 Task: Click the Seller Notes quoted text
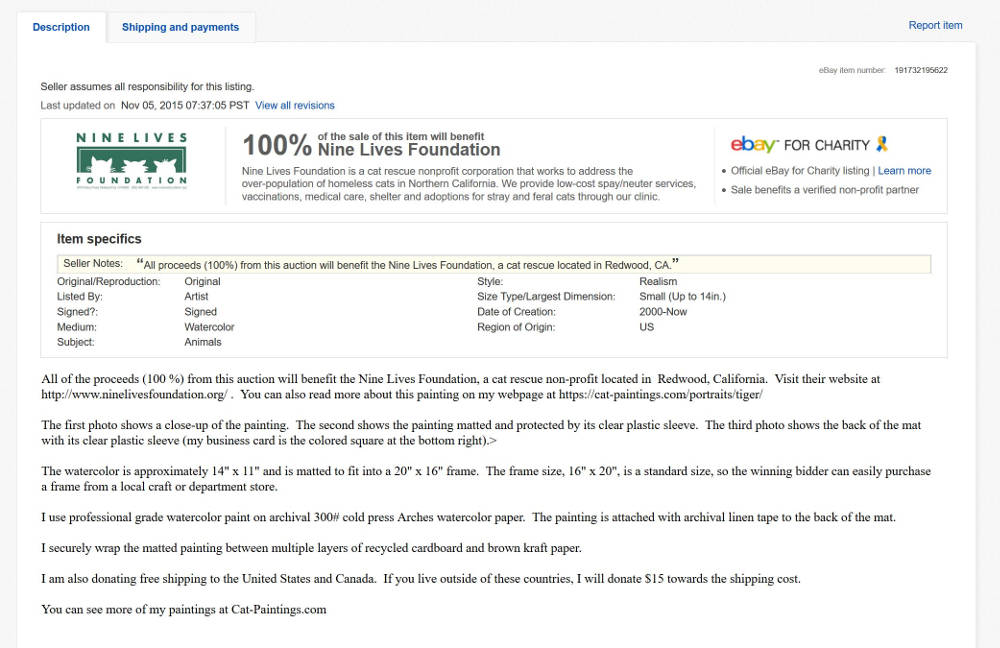click(x=408, y=264)
